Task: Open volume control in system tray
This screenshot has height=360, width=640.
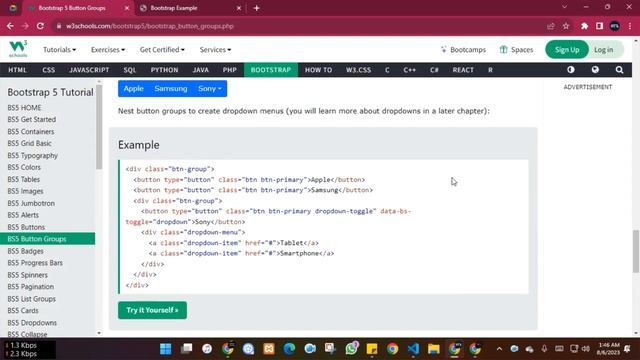Action: click(x=586, y=349)
